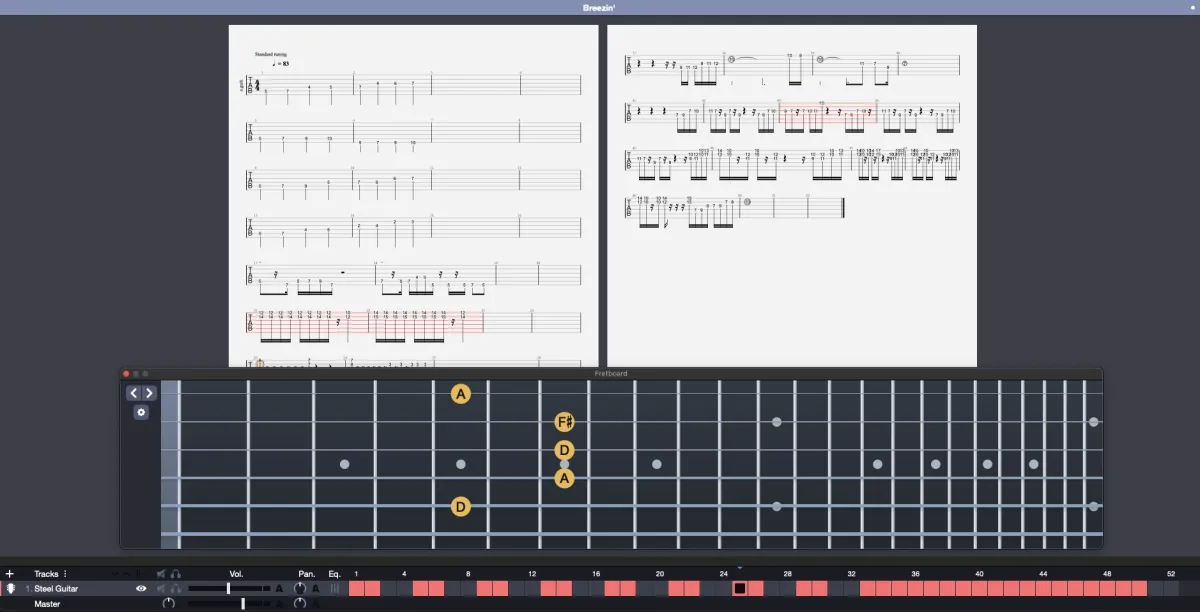Click the tempo marking '= 83' on the score
Viewport: 1200px width, 612px height.
pyautogui.click(x=282, y=63)
